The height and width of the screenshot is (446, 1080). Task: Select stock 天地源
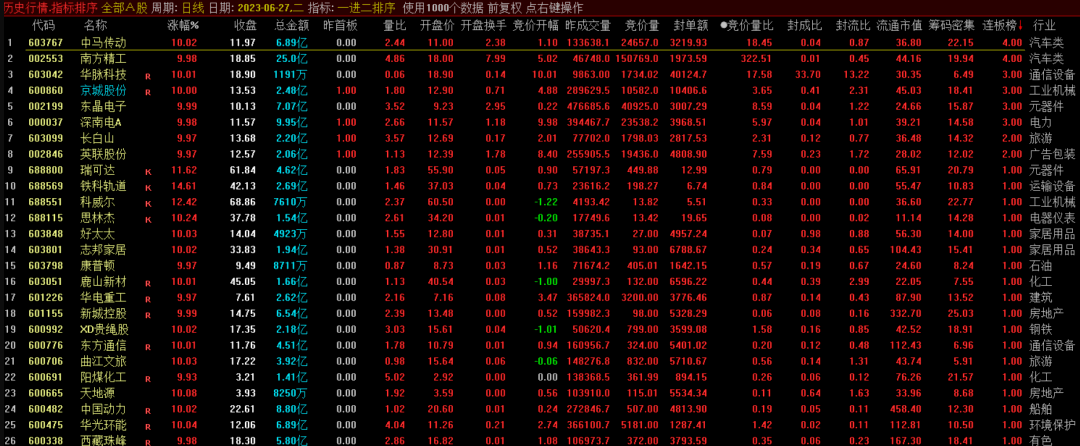(x=98, y=392)
